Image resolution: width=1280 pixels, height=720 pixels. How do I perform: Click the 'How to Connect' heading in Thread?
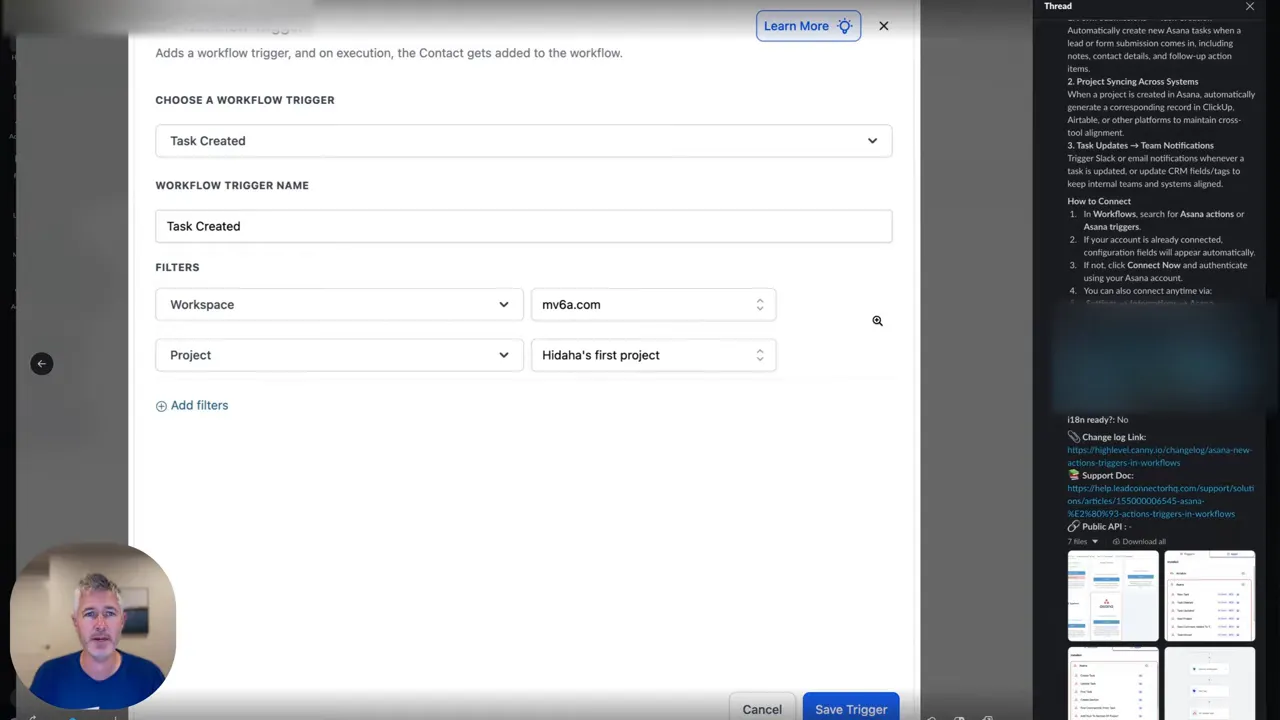pyautogui.click(x=1099, y=201)
